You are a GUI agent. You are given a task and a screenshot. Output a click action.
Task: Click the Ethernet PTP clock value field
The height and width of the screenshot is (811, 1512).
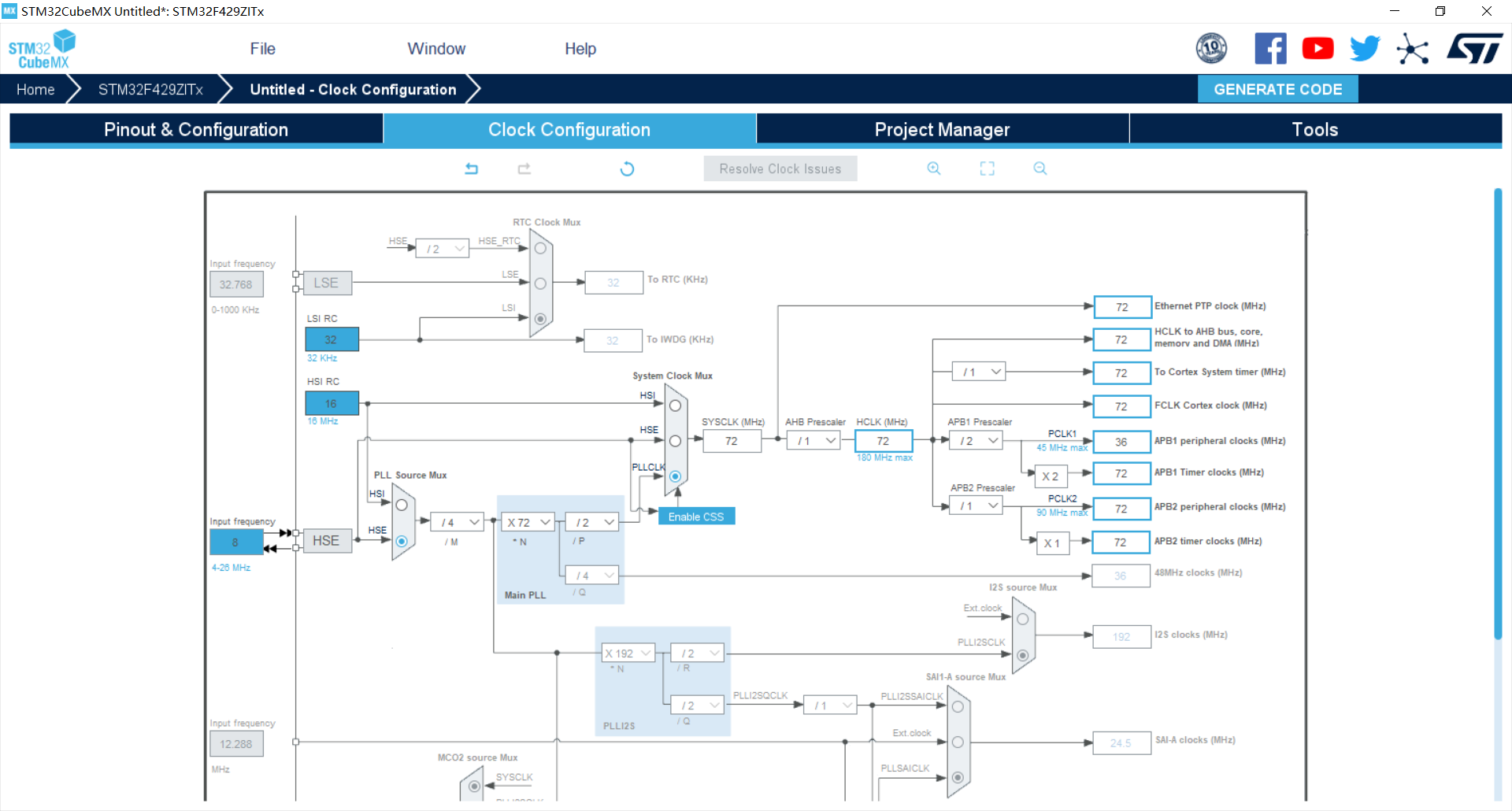click(1122, 307)
